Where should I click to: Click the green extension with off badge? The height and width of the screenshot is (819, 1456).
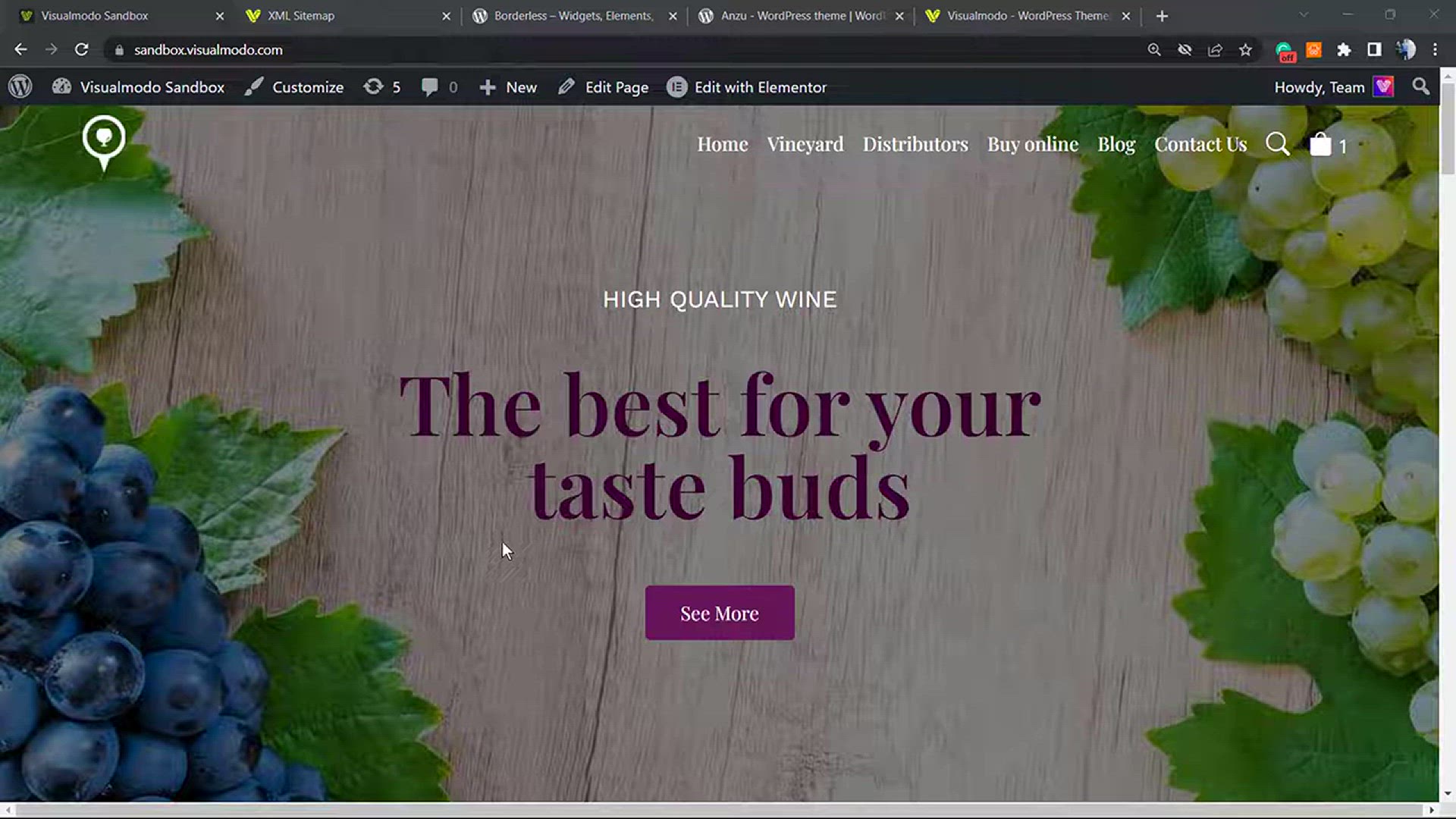[x=1285, y=51]
